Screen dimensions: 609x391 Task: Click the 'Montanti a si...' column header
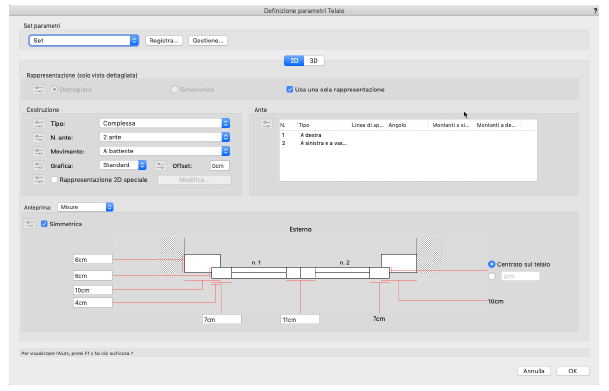tap(452, 125)
